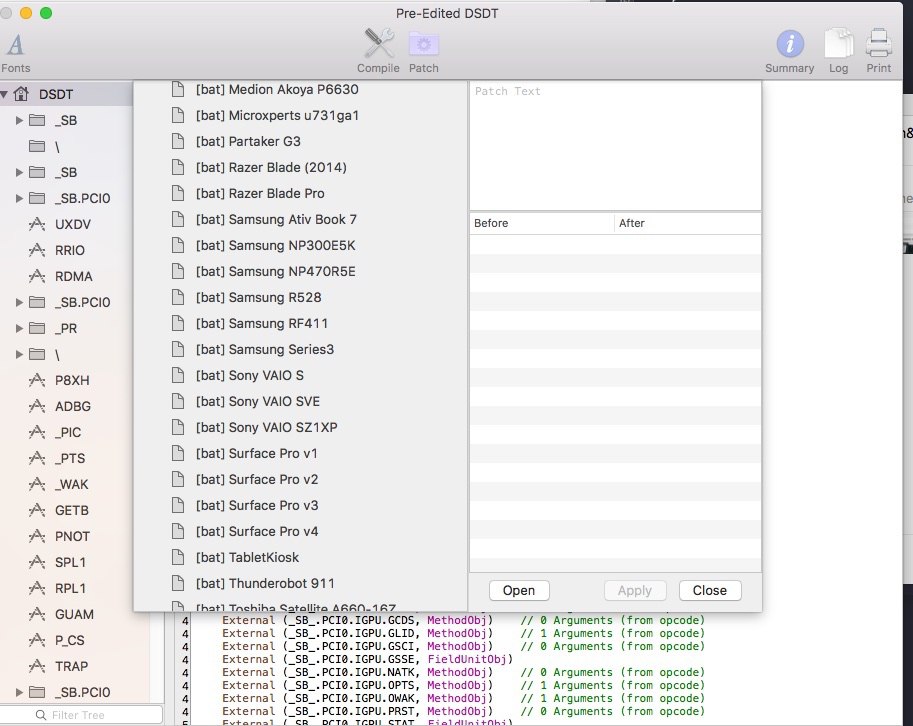Expand the first _SB folder
The width and height of the screenshot is (913, 726).
19,120
